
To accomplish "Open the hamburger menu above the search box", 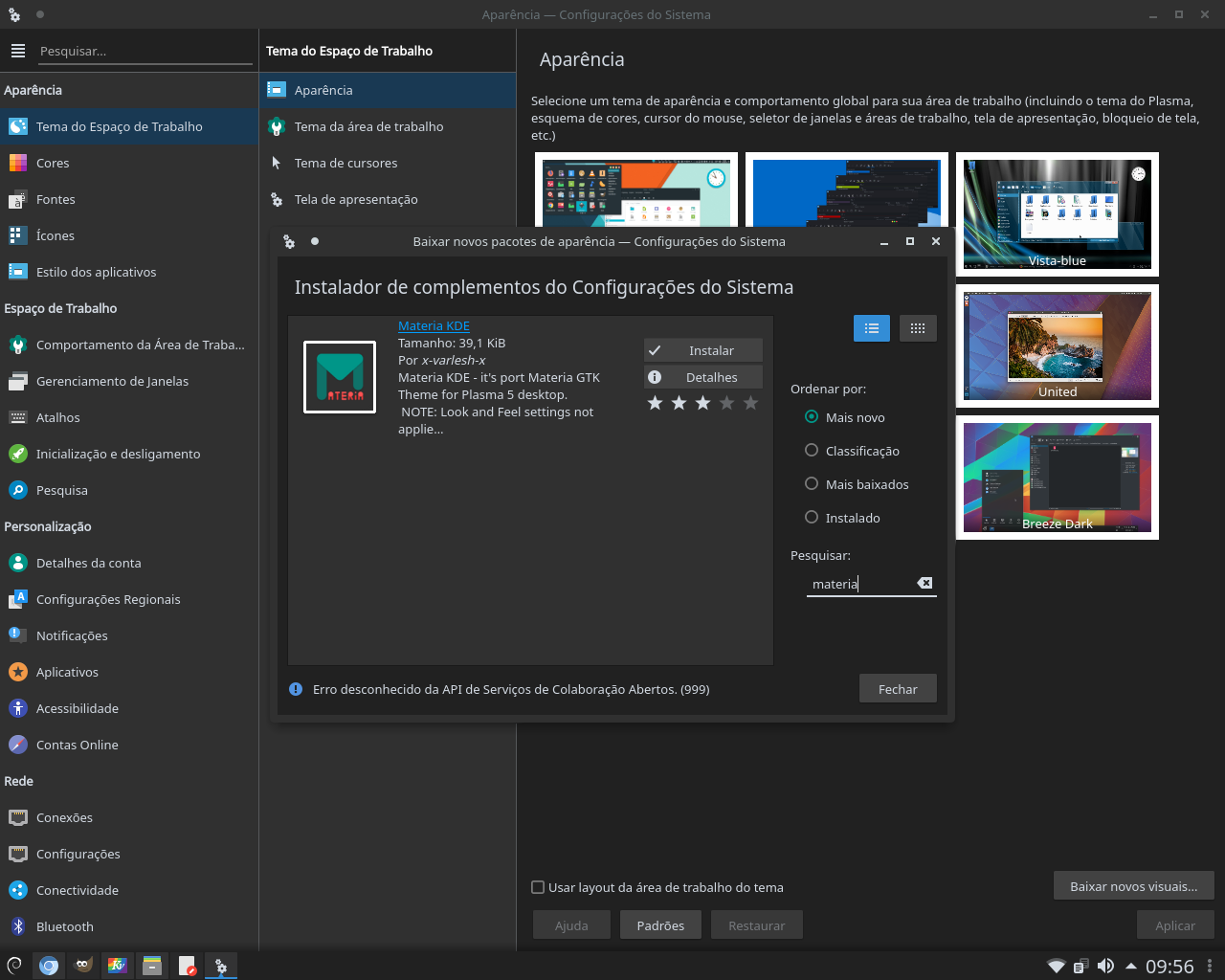I will tap(17, 51).
